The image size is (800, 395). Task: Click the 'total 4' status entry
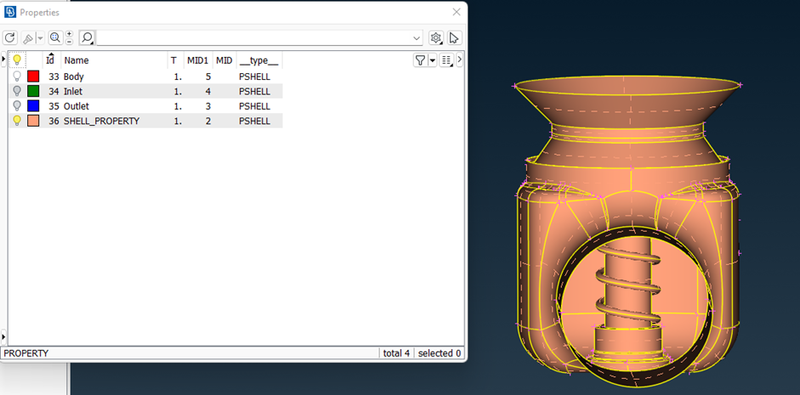[x=396, y=353]
